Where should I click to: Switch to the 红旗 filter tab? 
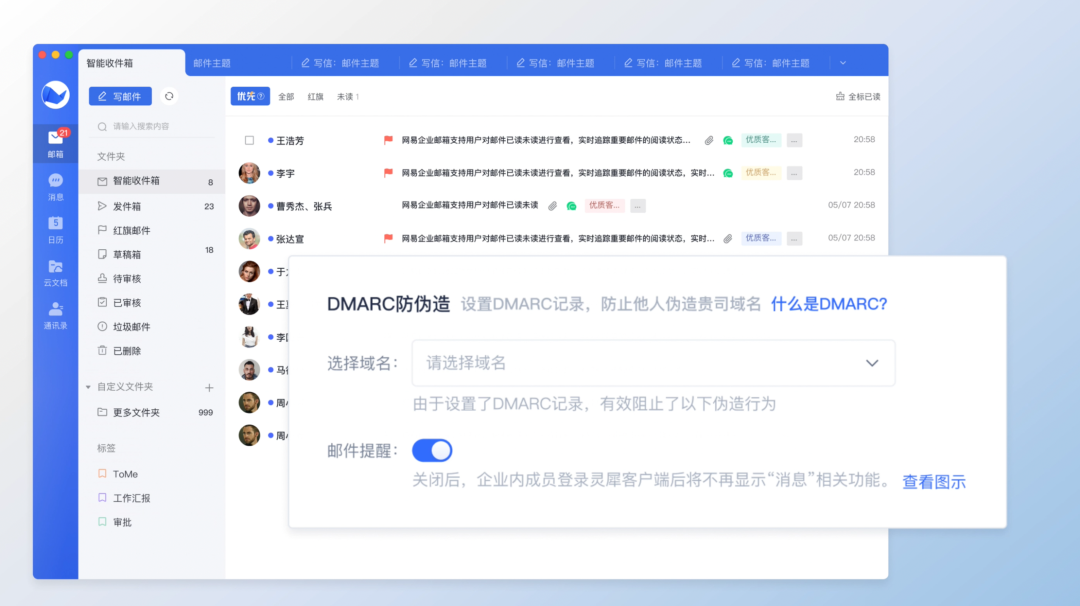pos(315,97)
